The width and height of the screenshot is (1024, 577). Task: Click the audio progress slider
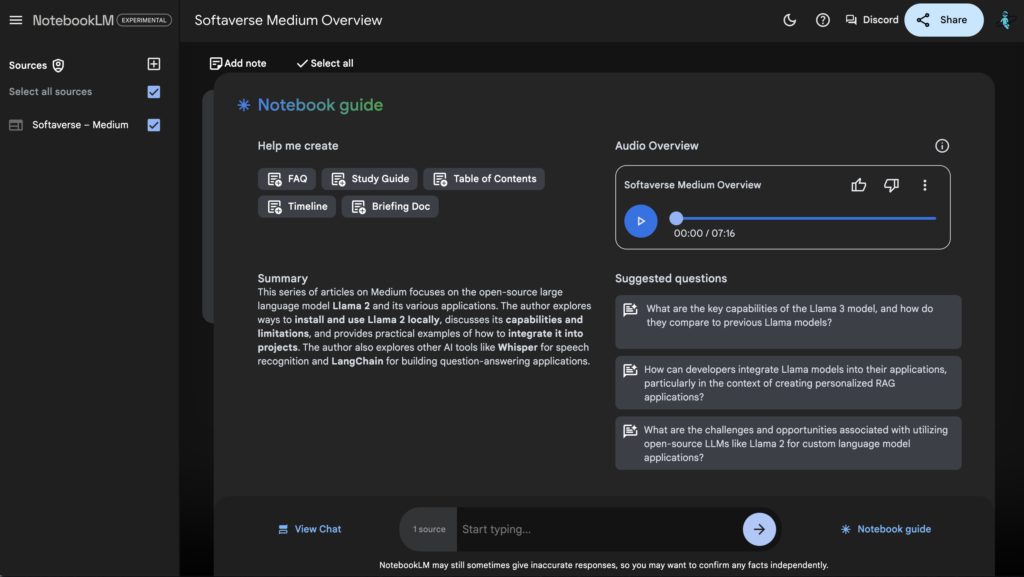tap(805, 218)
